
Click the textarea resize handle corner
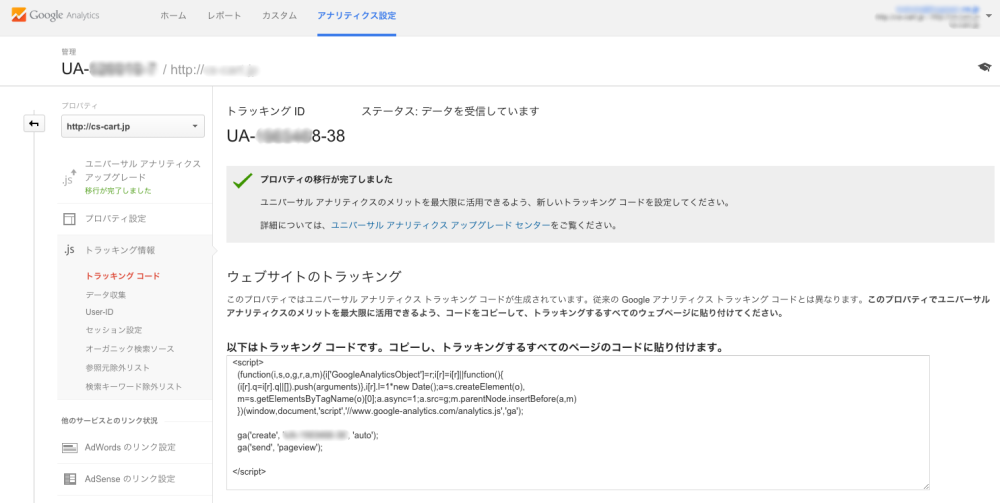pyautogui.click(x=925, y=486)
